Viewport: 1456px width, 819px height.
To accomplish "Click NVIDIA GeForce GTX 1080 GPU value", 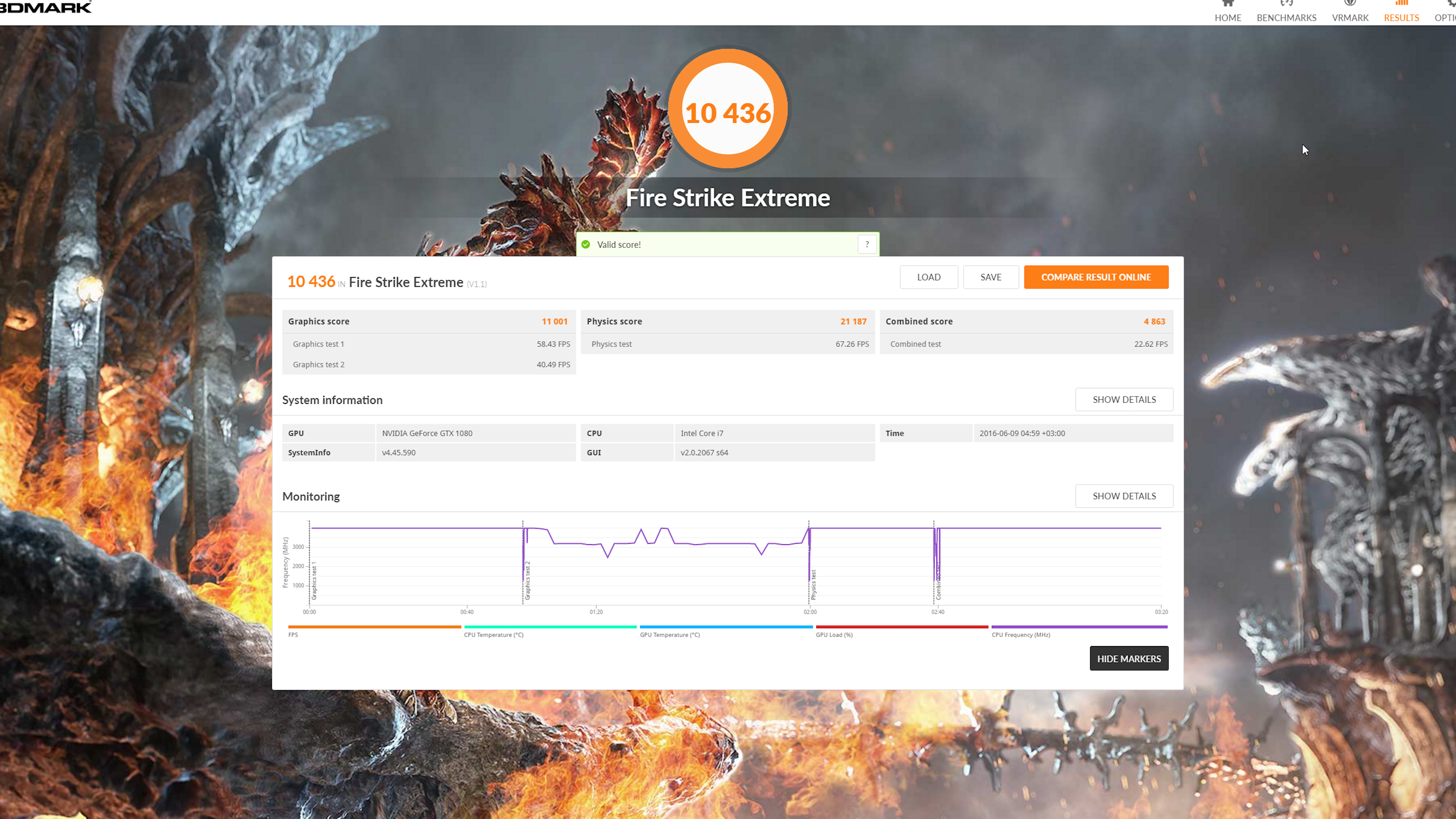I will coord(427,433).
